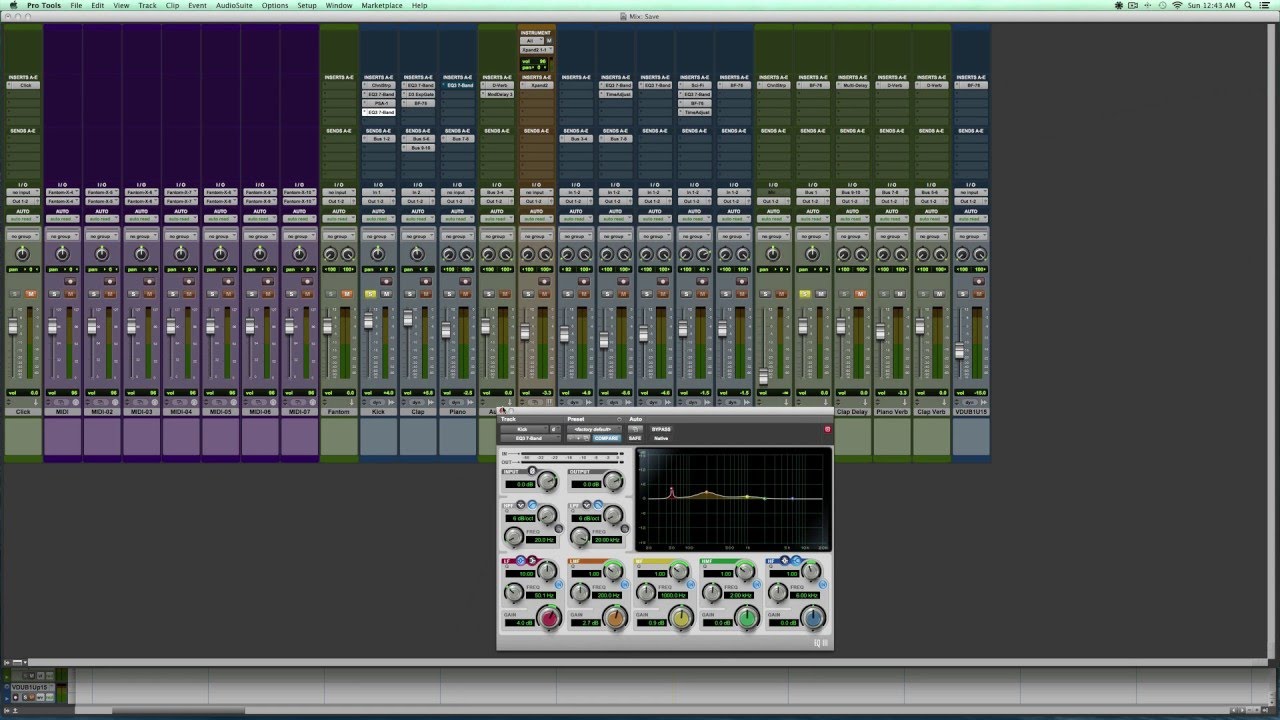The height and width of the screenshot is (720, 1280).
Task: Record-enable the Piano track
Action: (x=465, y=281)
